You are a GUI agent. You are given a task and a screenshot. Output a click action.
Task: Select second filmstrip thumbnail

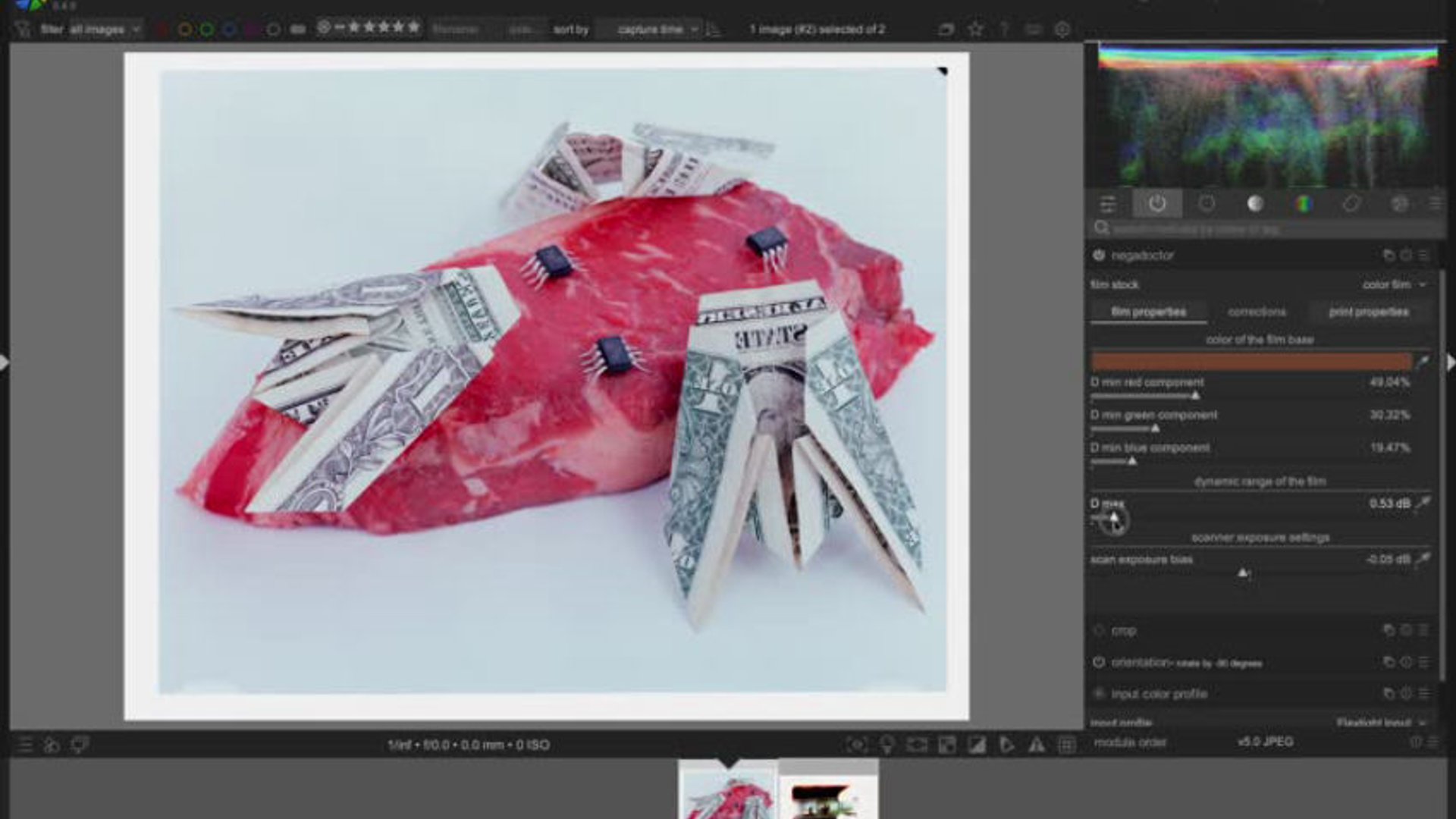(x=828, y=792)
